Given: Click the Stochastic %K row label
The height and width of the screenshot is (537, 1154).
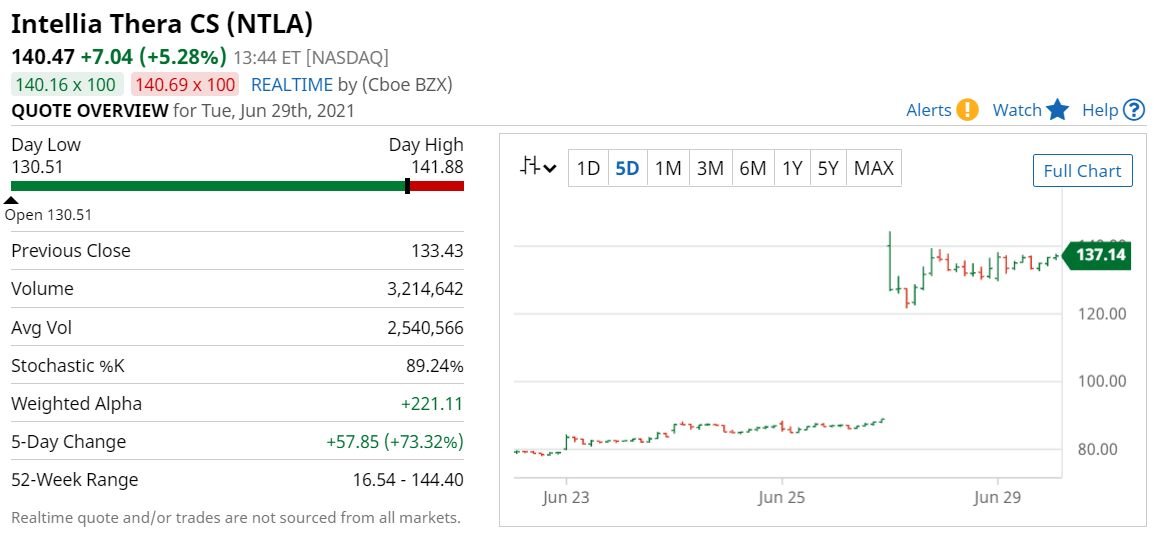Looking at the screenshot, I should click(68, 366).
